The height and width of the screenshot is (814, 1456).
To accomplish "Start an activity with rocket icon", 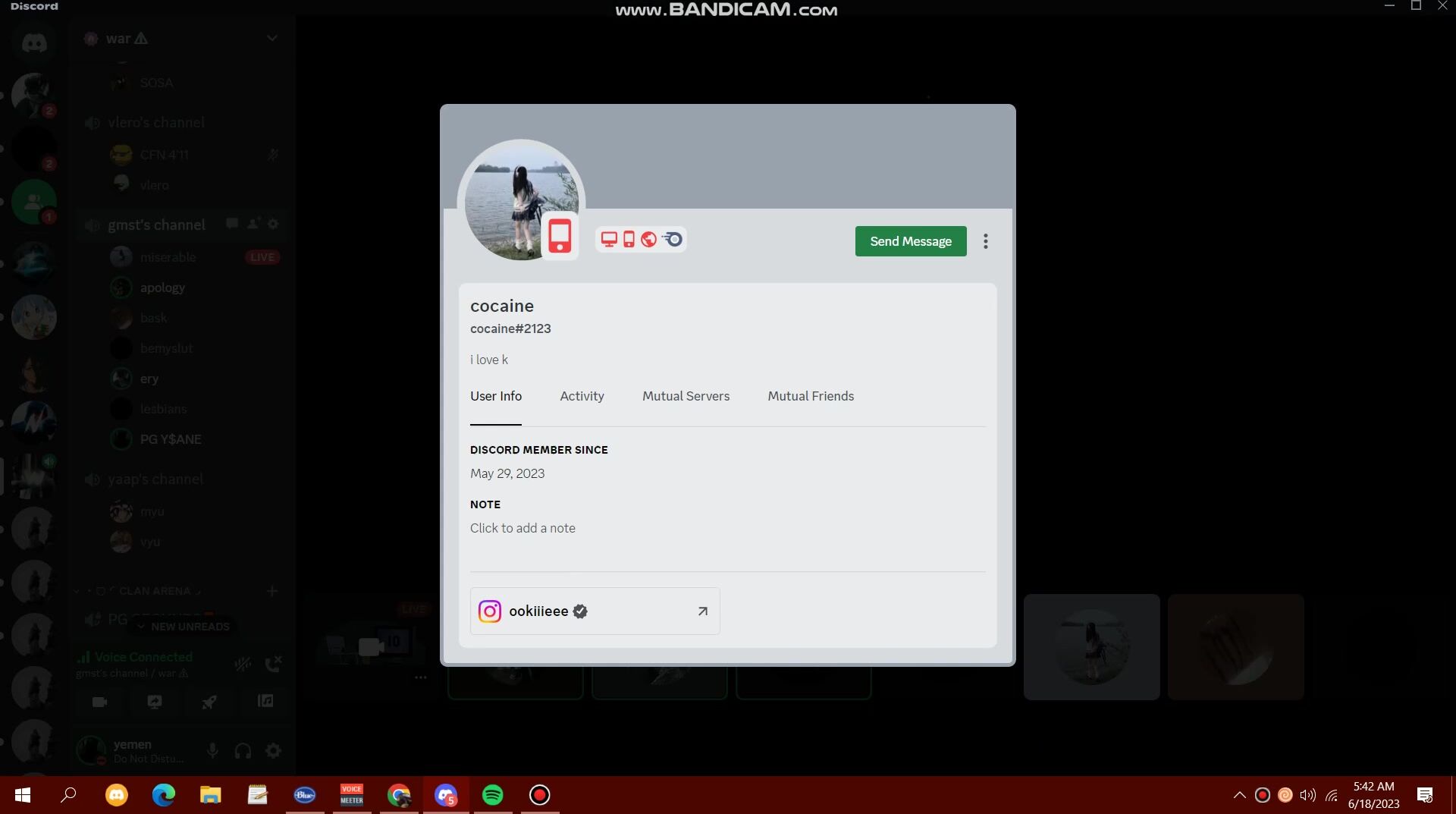I will coord(209,701).
